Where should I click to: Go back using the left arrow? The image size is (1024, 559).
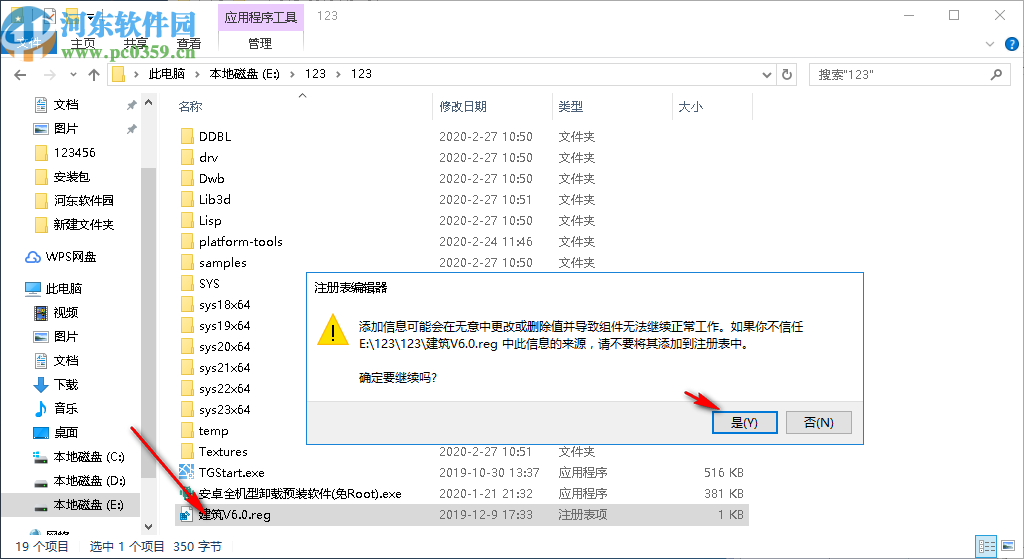click(20, 74)
